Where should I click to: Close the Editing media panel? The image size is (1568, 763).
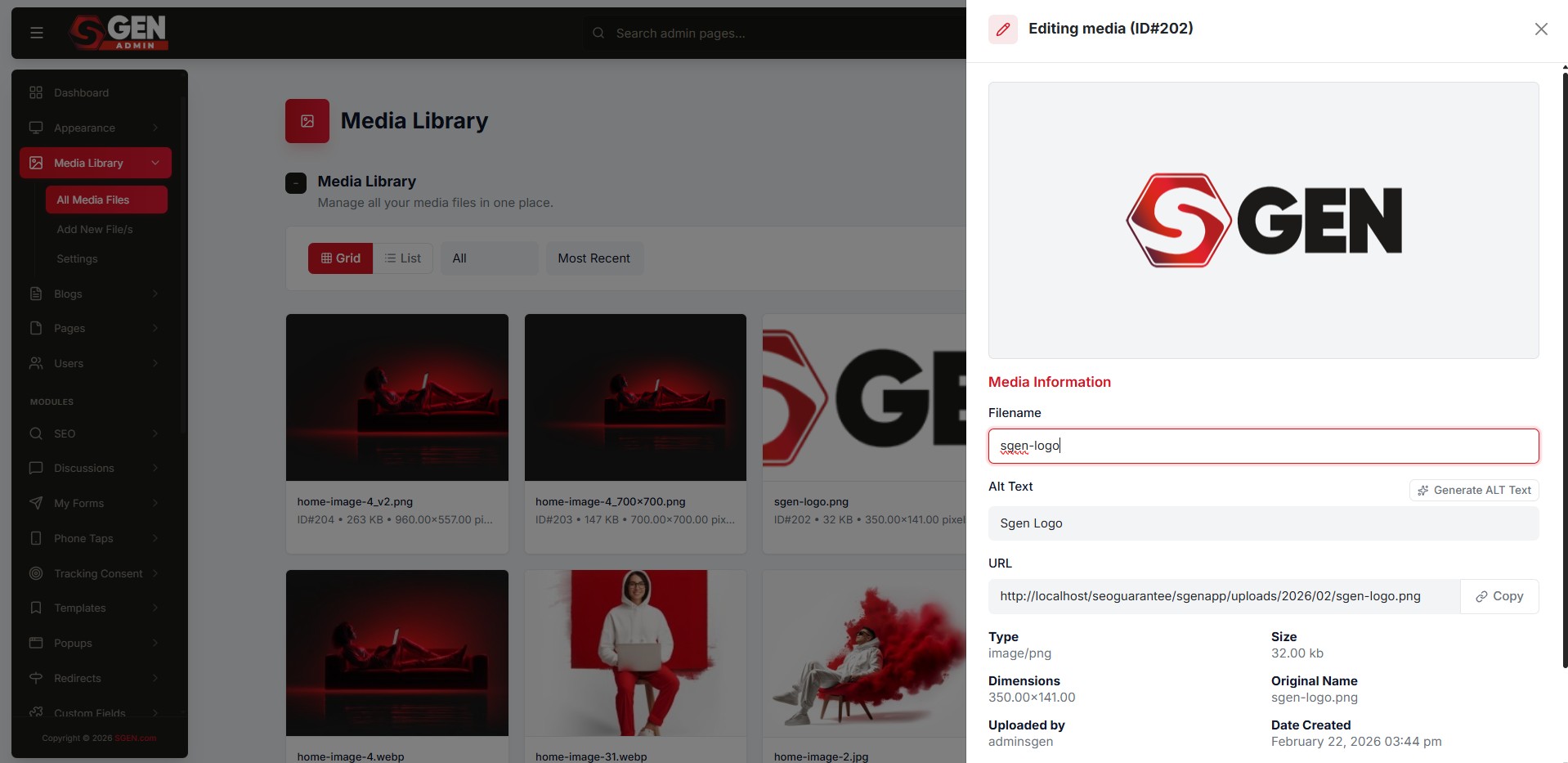pos(1541,29)
